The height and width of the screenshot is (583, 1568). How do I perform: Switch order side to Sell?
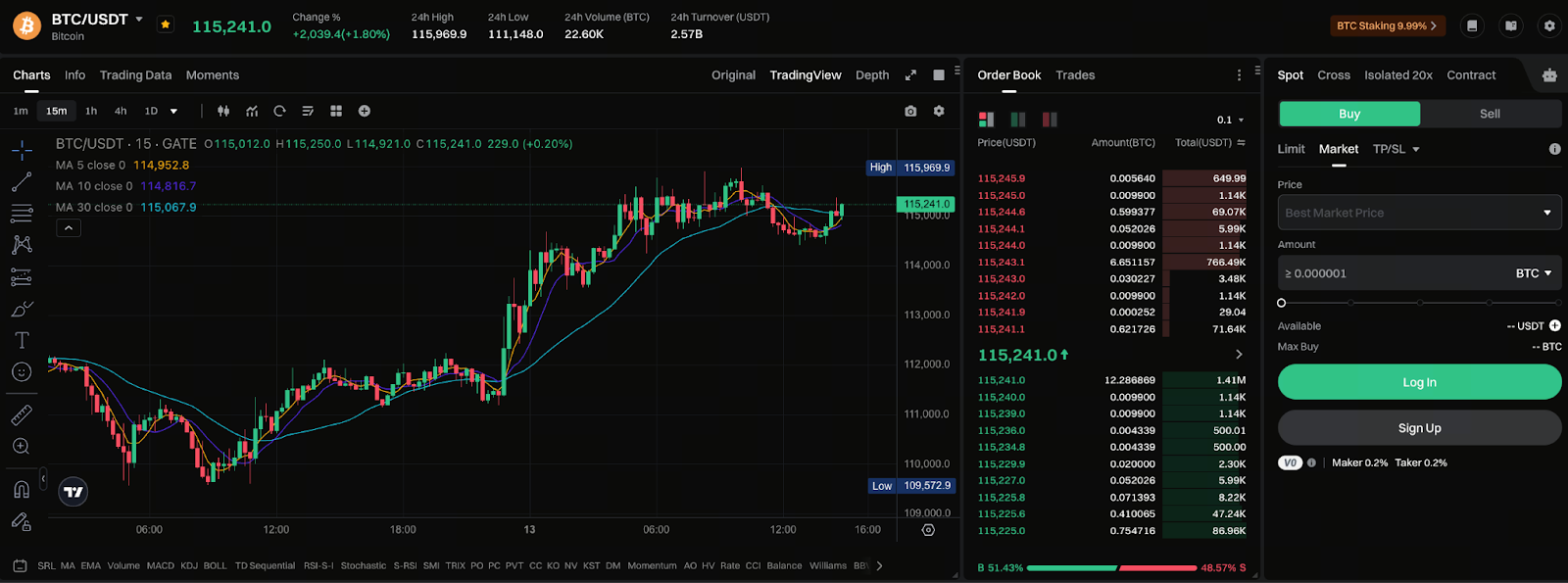click(1490, 114)
